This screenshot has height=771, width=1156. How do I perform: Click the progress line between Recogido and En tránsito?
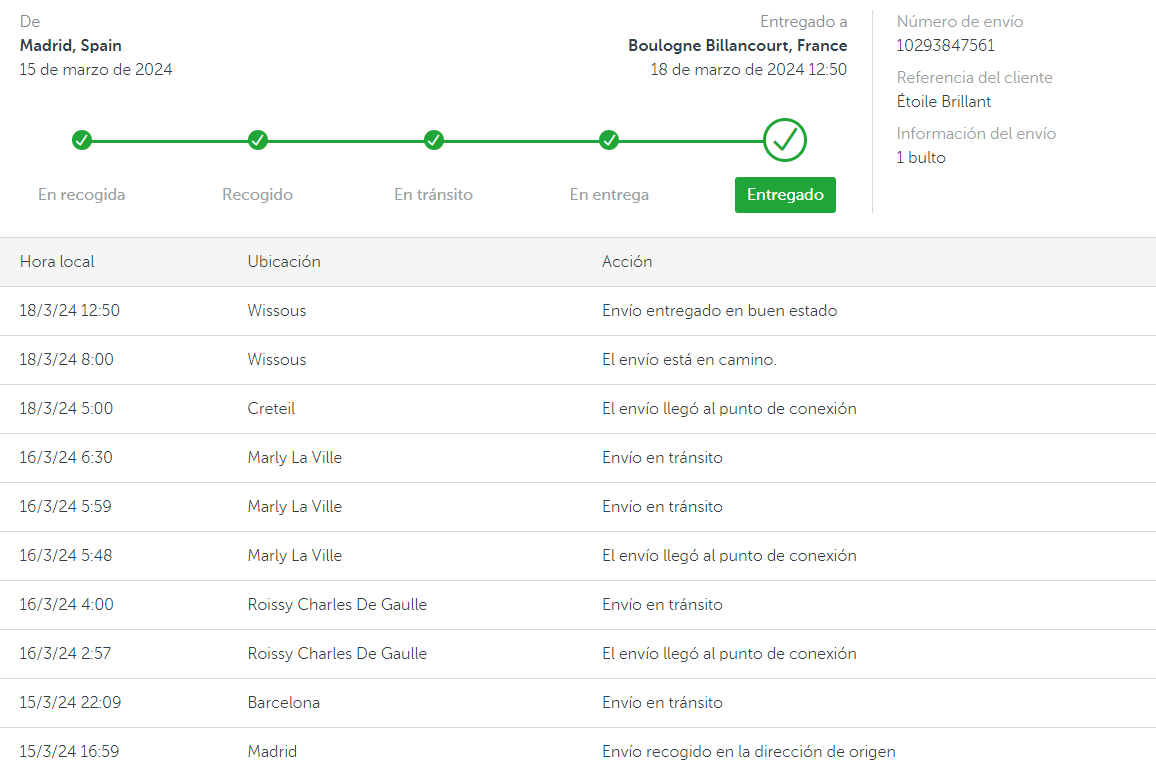(x=346, y=141)
